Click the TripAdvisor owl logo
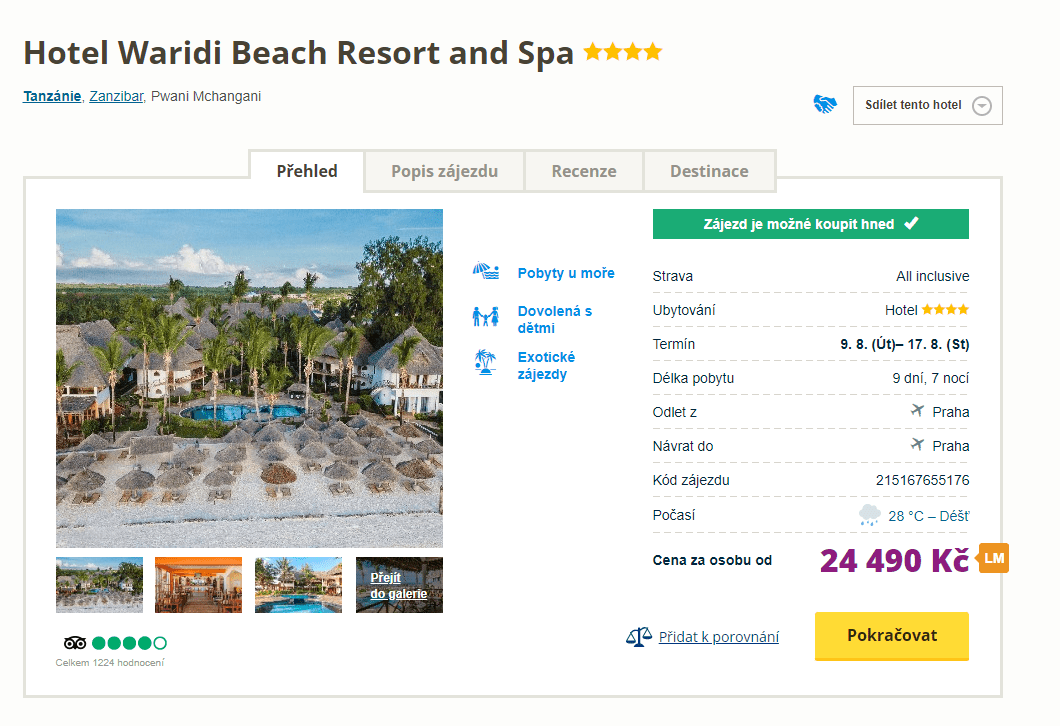This screenshot has height=726, width=1060. point(75,643)
